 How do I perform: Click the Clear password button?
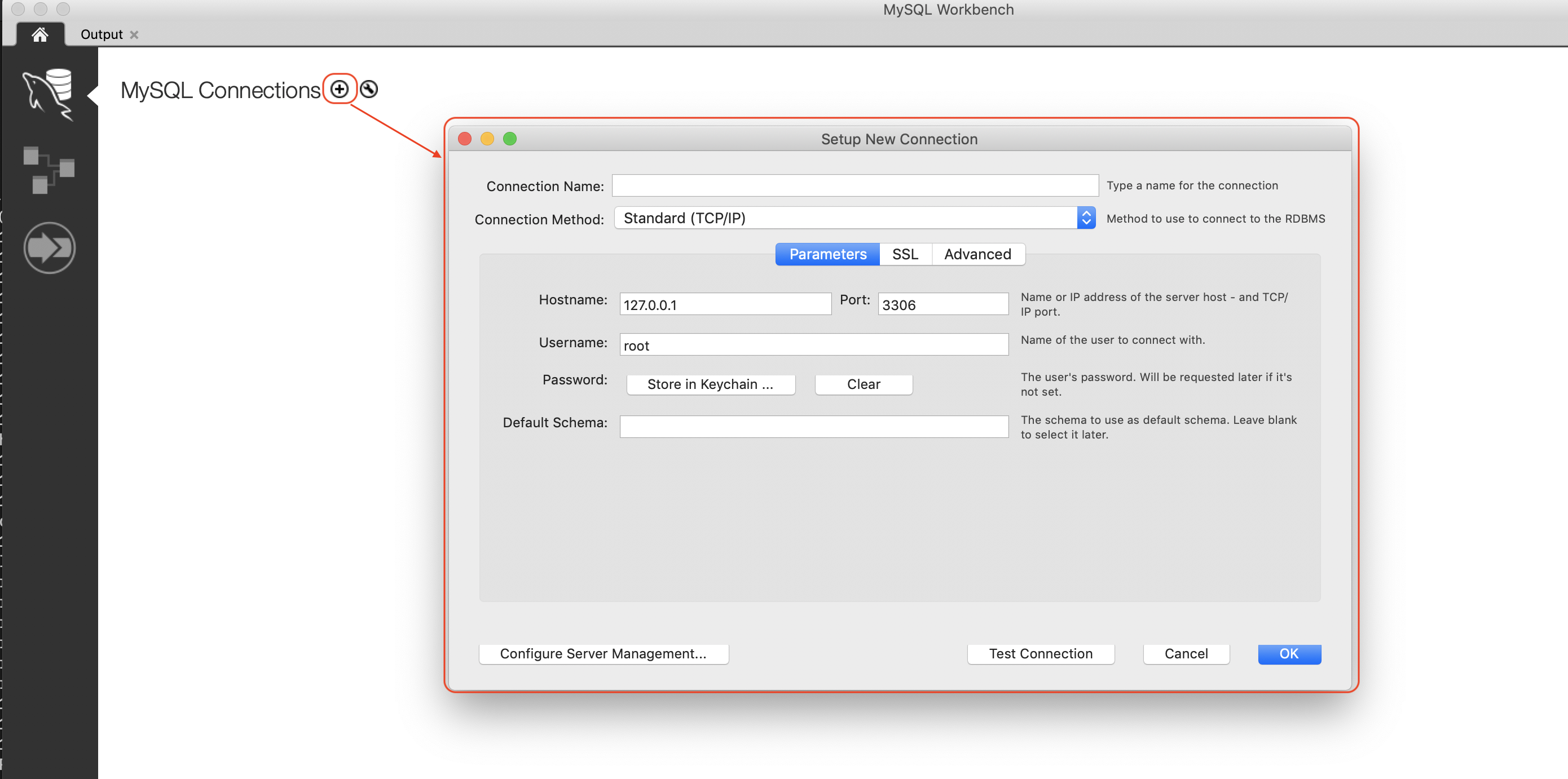[x=863, y=384]
